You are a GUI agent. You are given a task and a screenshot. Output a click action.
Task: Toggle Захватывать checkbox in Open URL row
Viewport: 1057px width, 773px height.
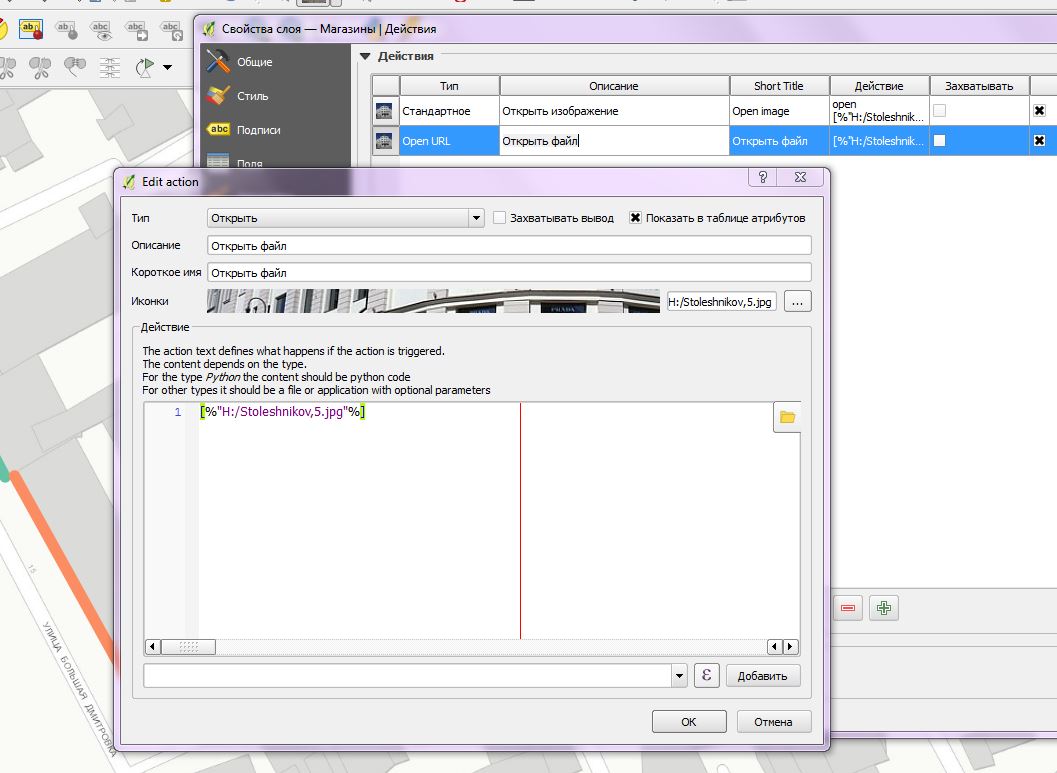939,141
